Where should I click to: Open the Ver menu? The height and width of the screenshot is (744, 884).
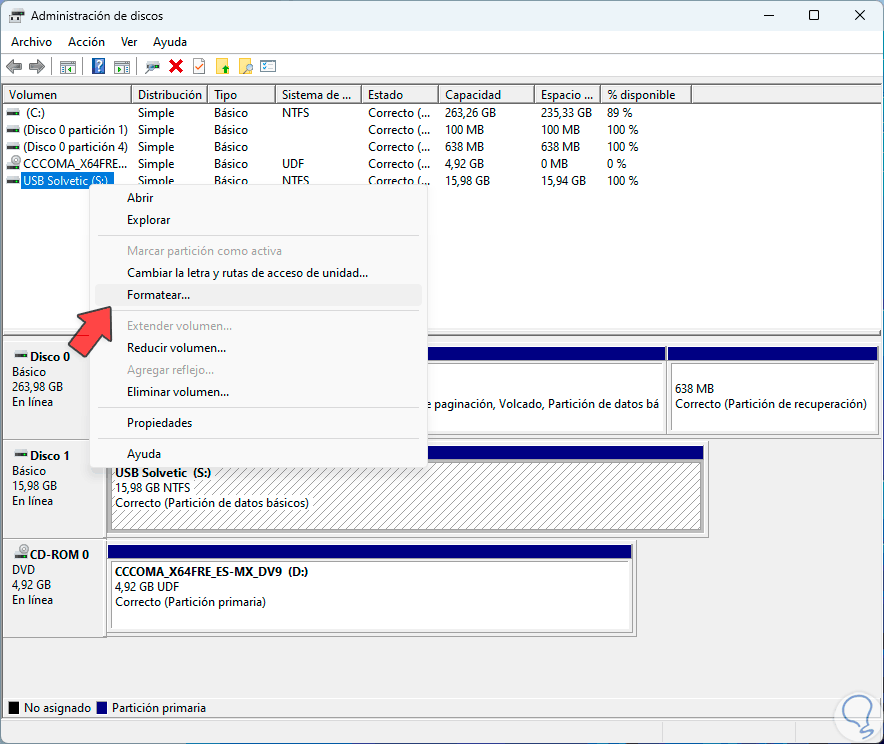coord(129,42)
